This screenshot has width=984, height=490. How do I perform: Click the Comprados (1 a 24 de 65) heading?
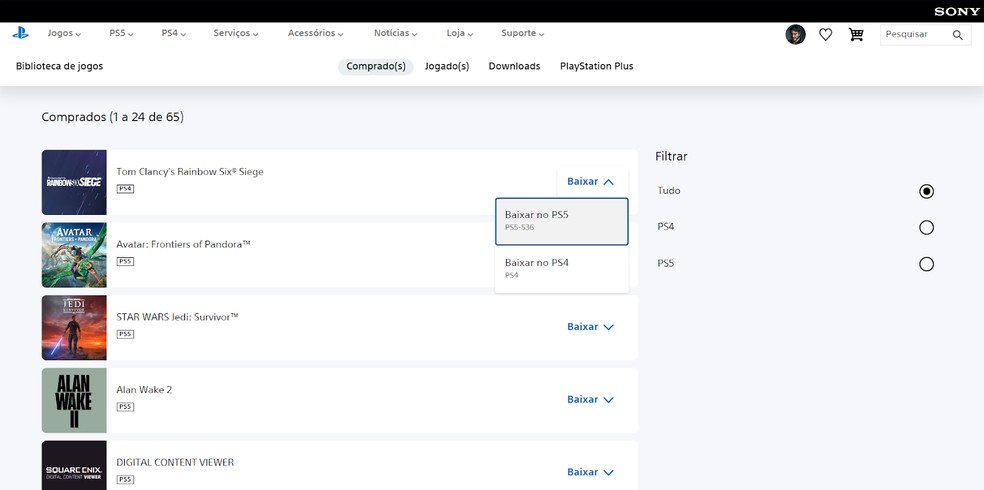(112, 117)
